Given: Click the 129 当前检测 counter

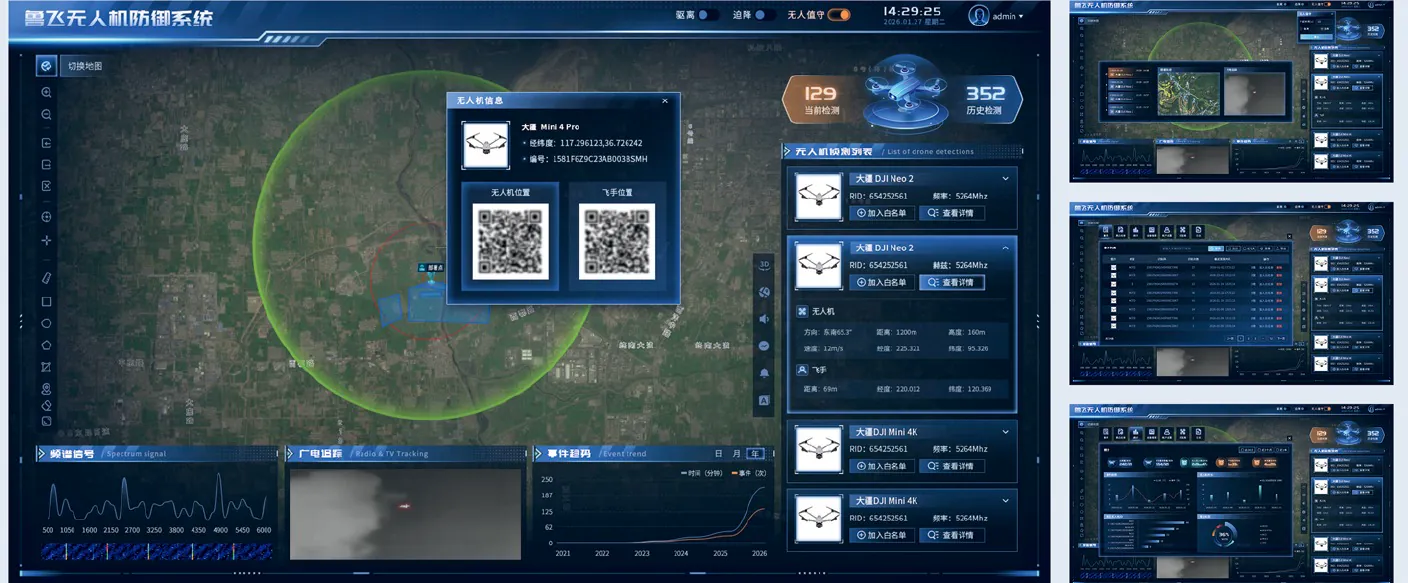Looking at the screenshot, I should click(x=821, y=99).
